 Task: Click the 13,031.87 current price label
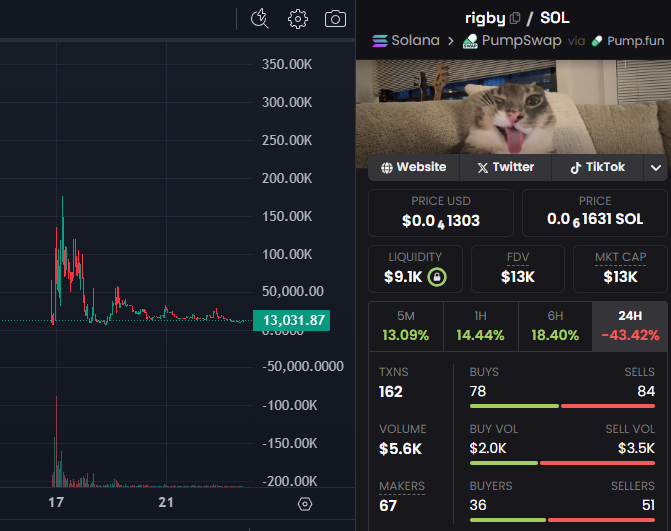(291, 320)
